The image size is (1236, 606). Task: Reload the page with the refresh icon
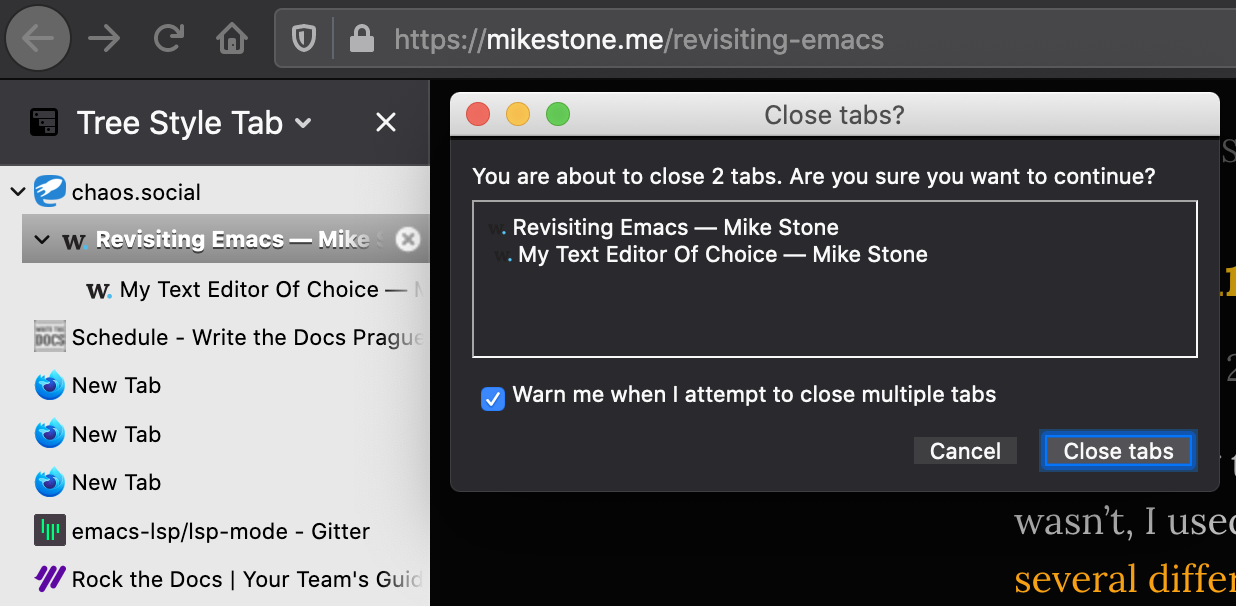click(168, 39)
